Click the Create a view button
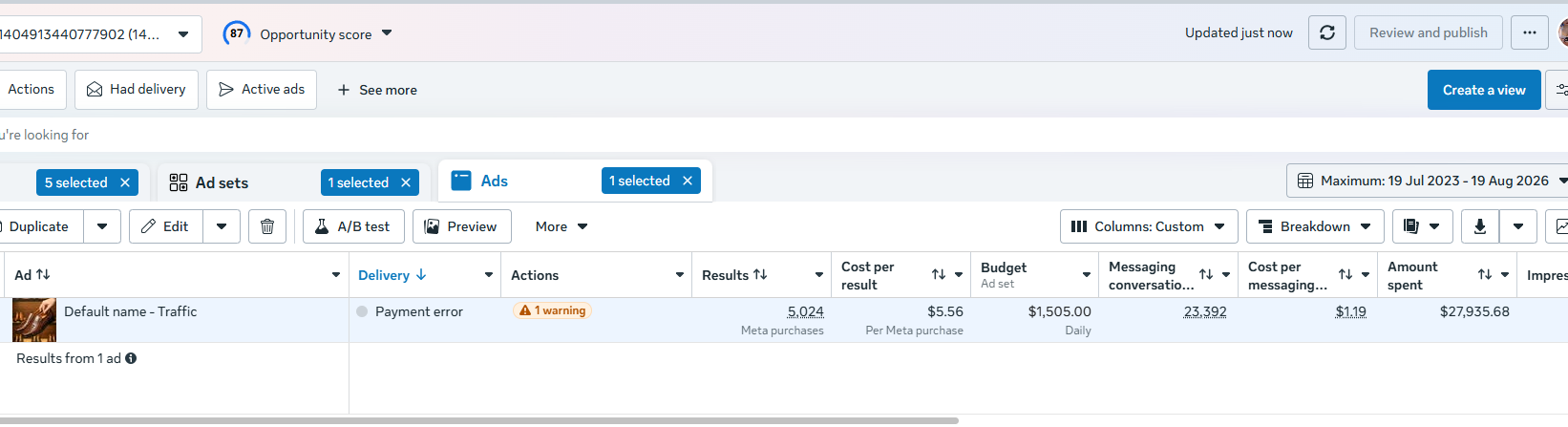The width and height of the screenshot is (1568, 427). (1484, 90)
